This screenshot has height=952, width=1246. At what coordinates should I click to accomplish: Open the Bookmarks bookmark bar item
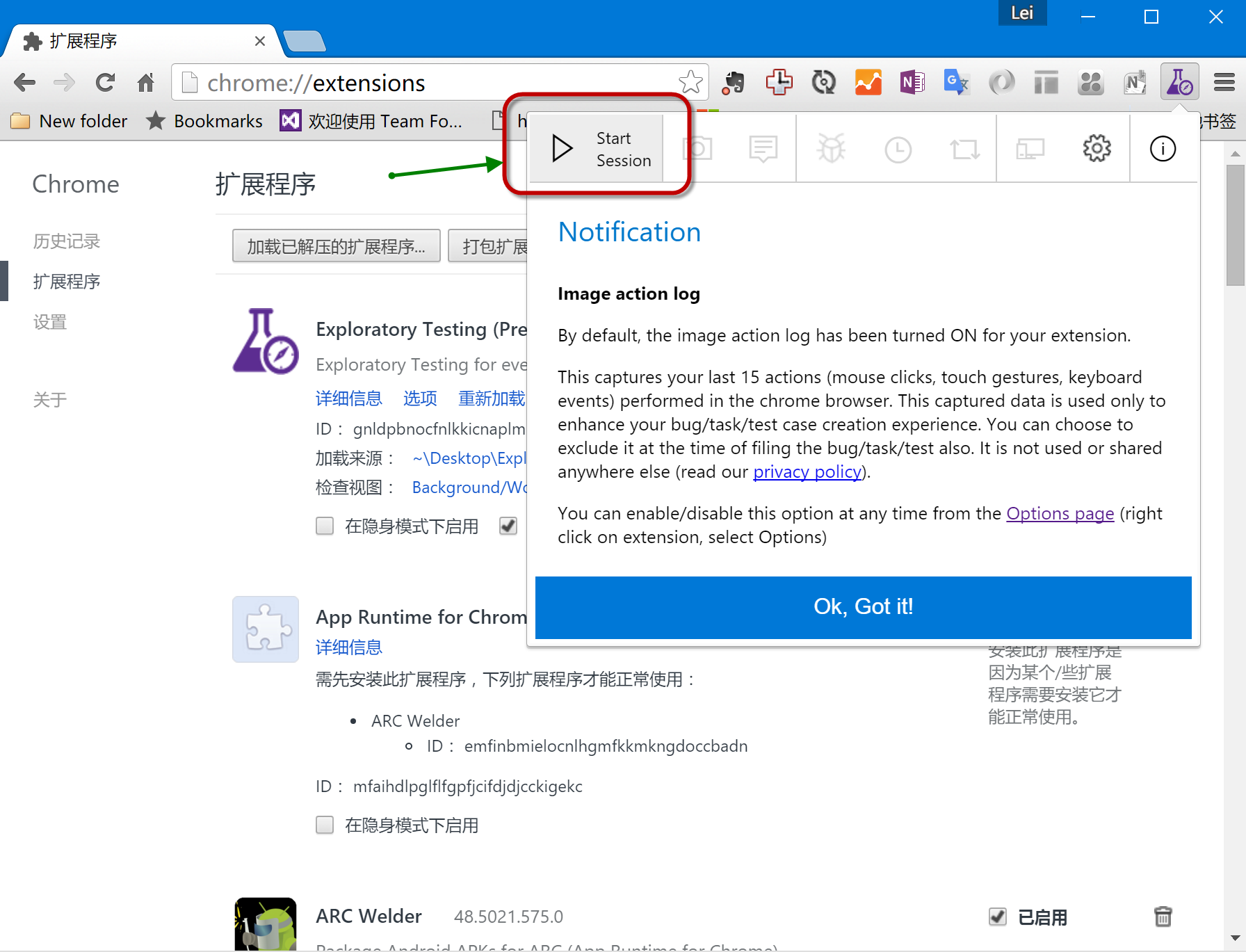pyautogui.click(x=204, y=121)
